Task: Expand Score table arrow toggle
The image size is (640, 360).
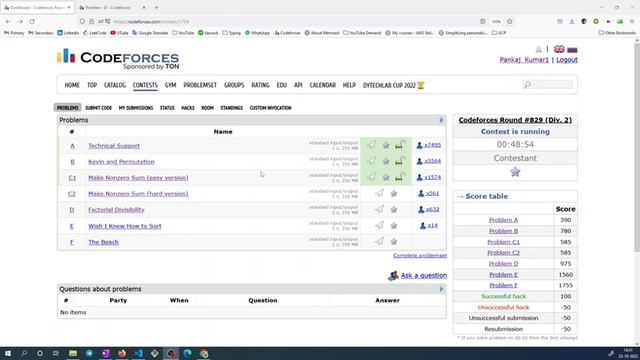Action: 460,197
